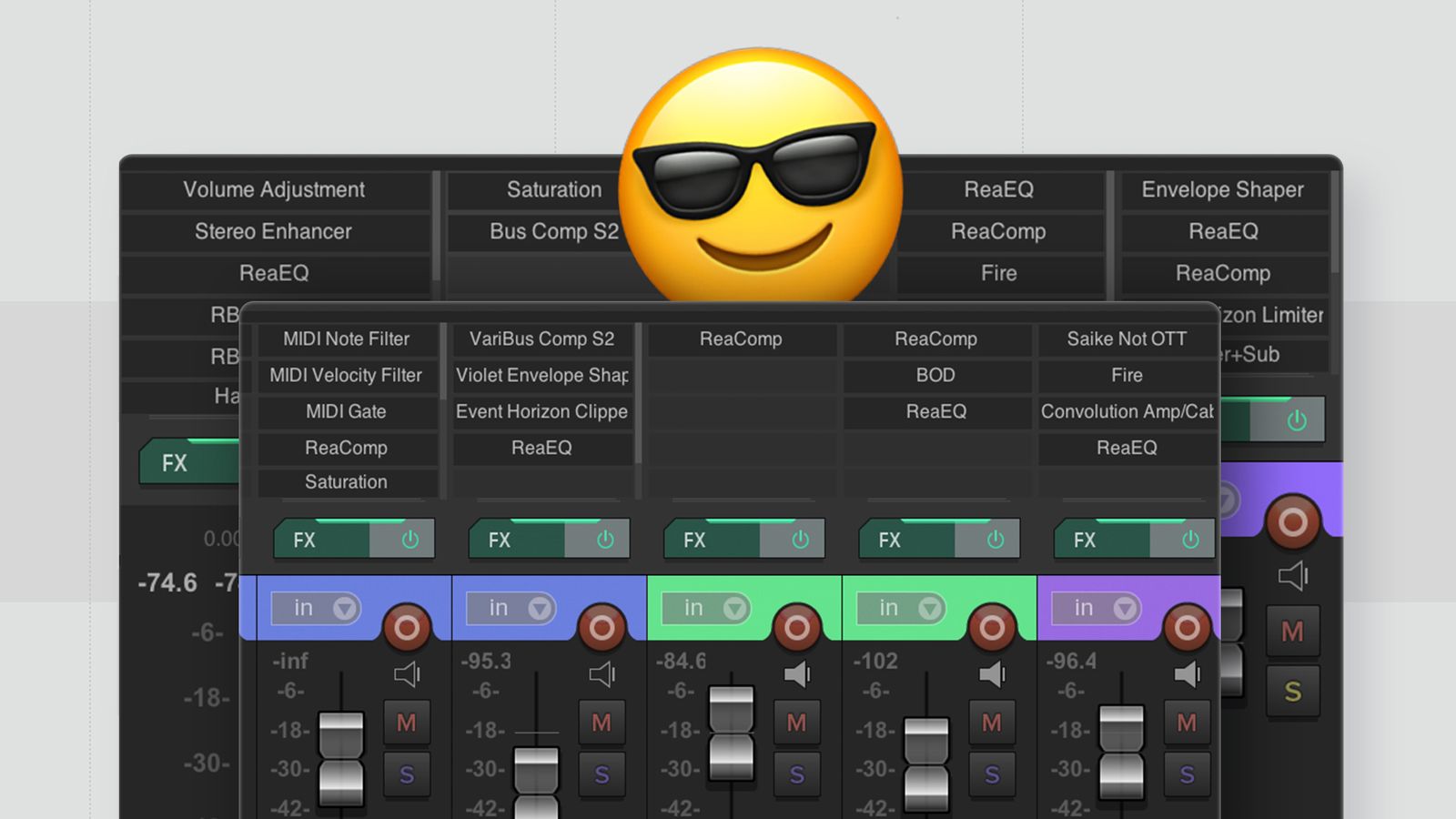1456x819 pixels.
Task: Click the speaker icon on the rightmost background track
Action: (1293, 575)
